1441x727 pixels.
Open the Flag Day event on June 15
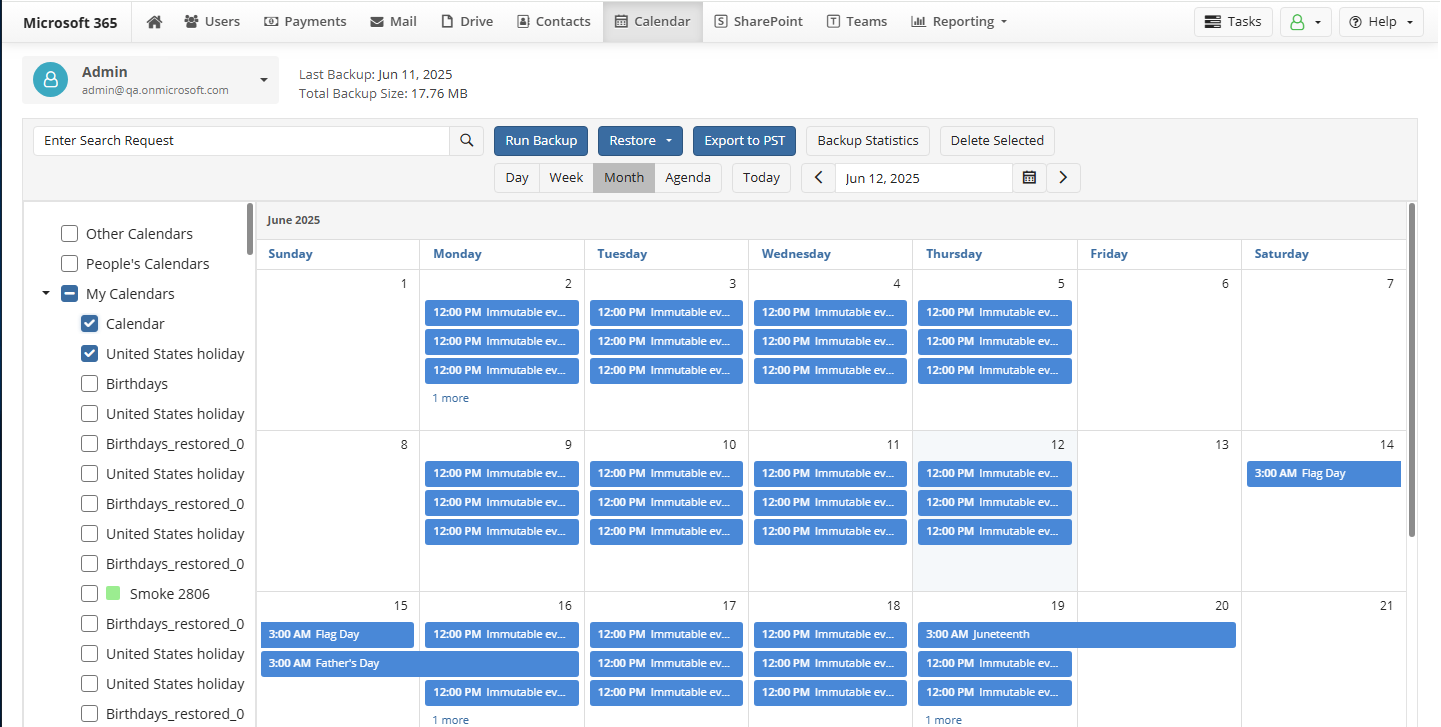point(337,635)
